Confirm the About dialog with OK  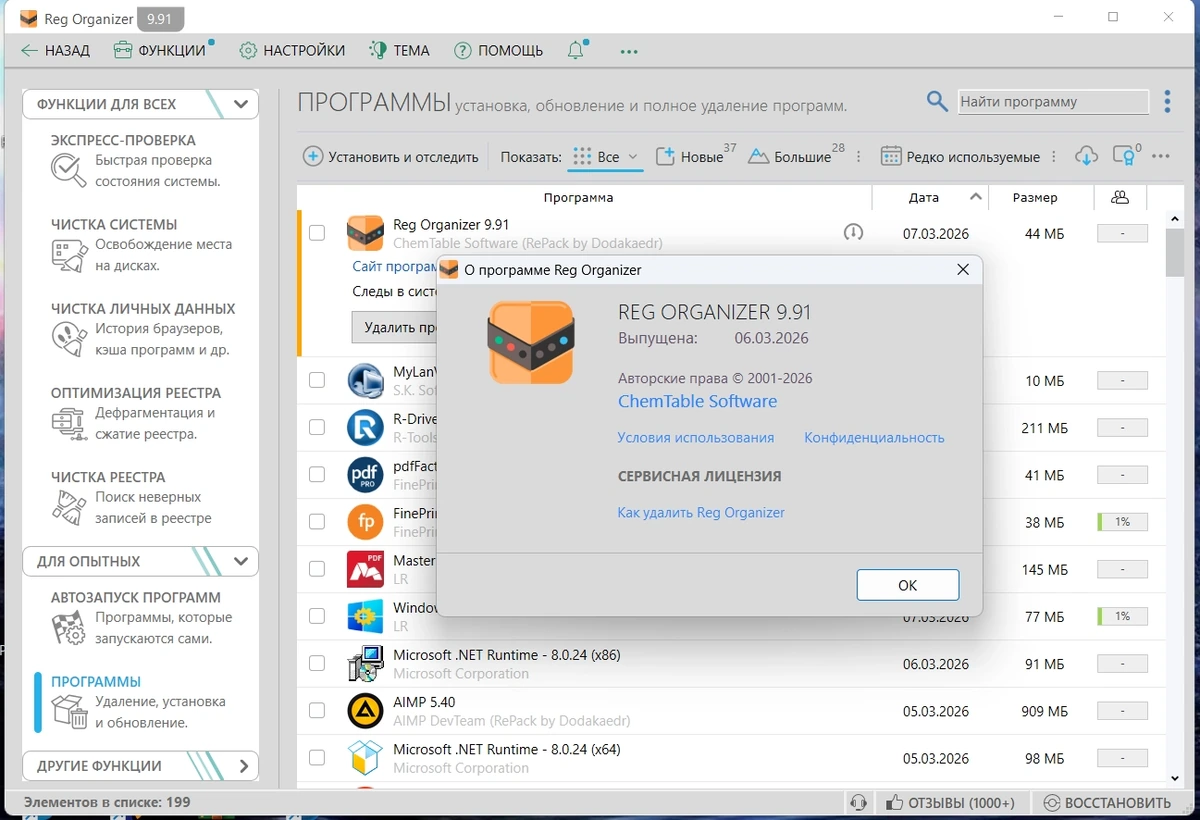pyautogui.click(x=908, y=585)
